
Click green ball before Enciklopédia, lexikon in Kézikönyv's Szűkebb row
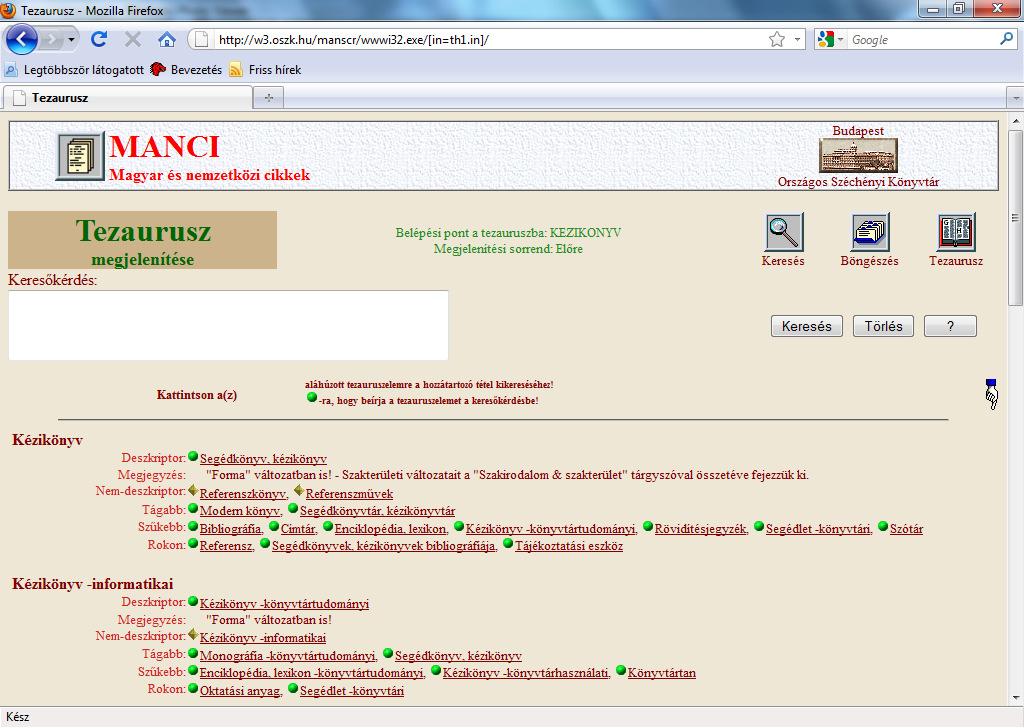(328, 526)
